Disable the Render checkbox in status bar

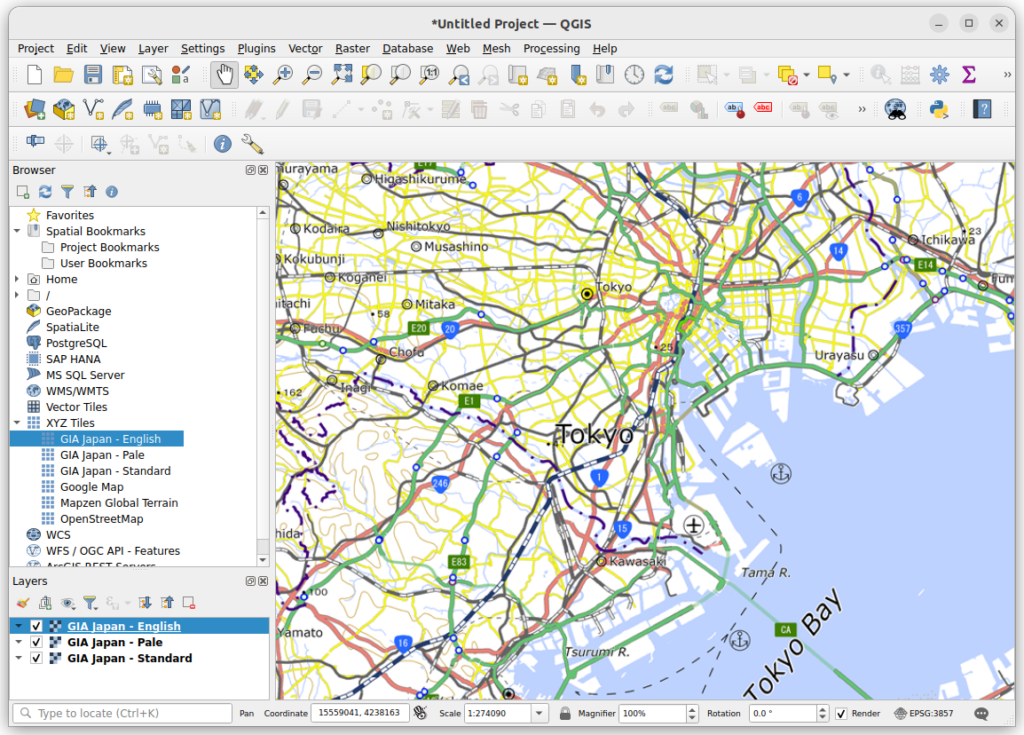841,714
